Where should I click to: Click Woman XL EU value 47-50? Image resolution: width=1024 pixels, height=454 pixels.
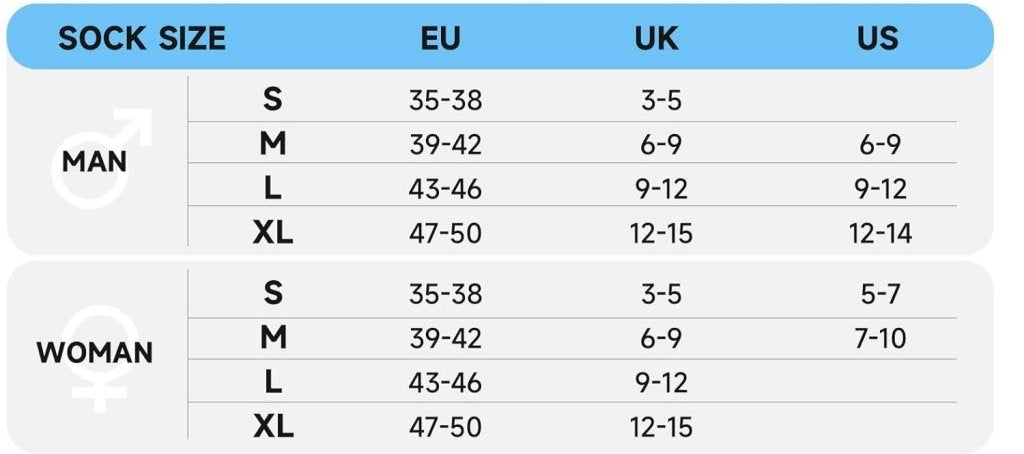point(445,427)
